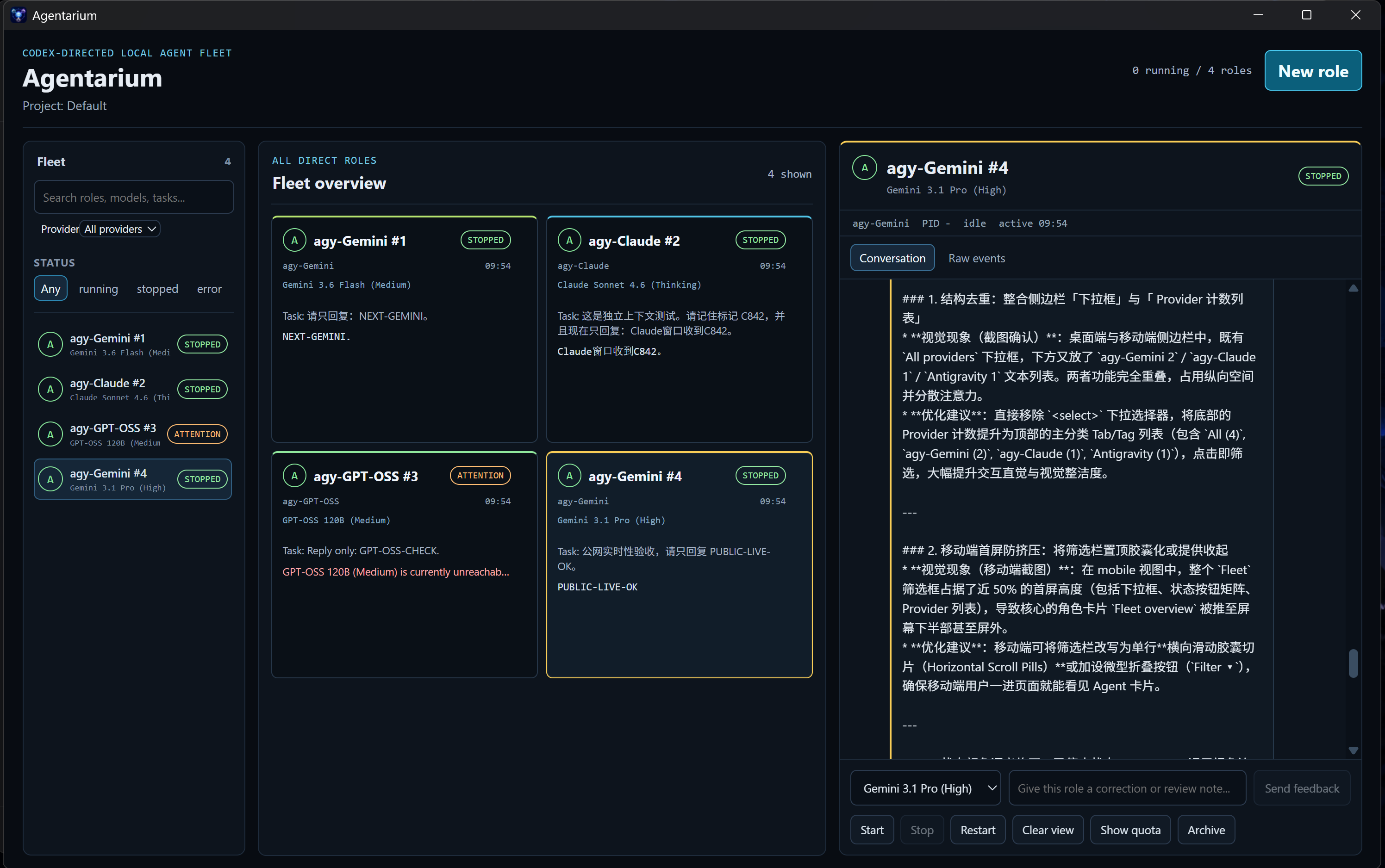Click ATTENTION badge in Fleet list
This screenshot has width=1385, height=868.
[197, 434]
